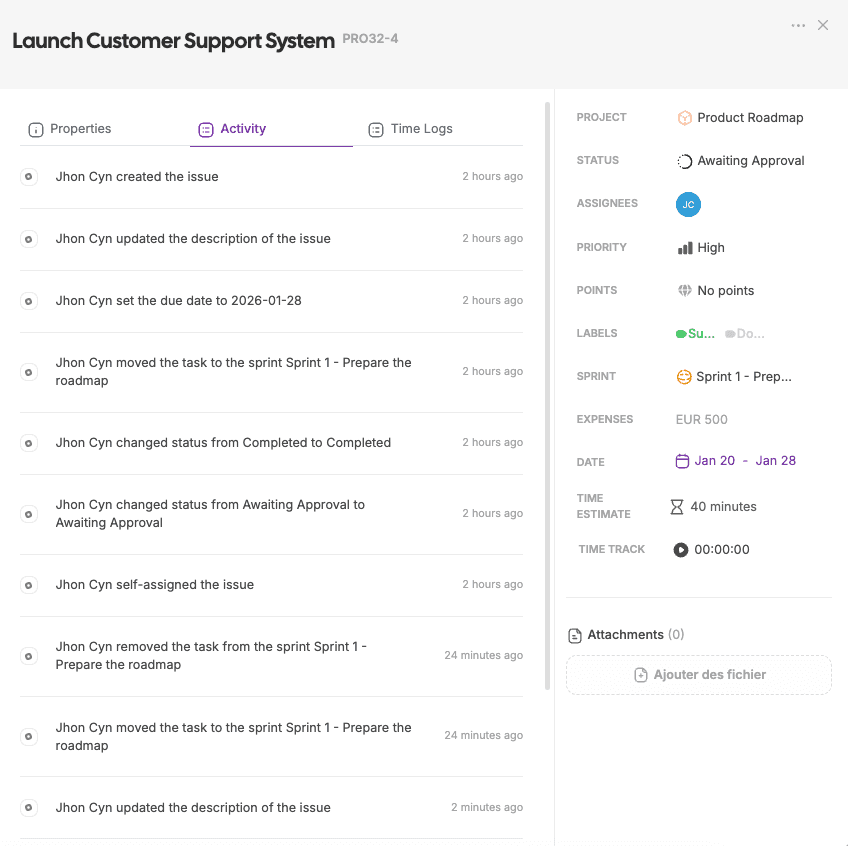Click the Ajouter des fichier upload button

coord(698,675)
